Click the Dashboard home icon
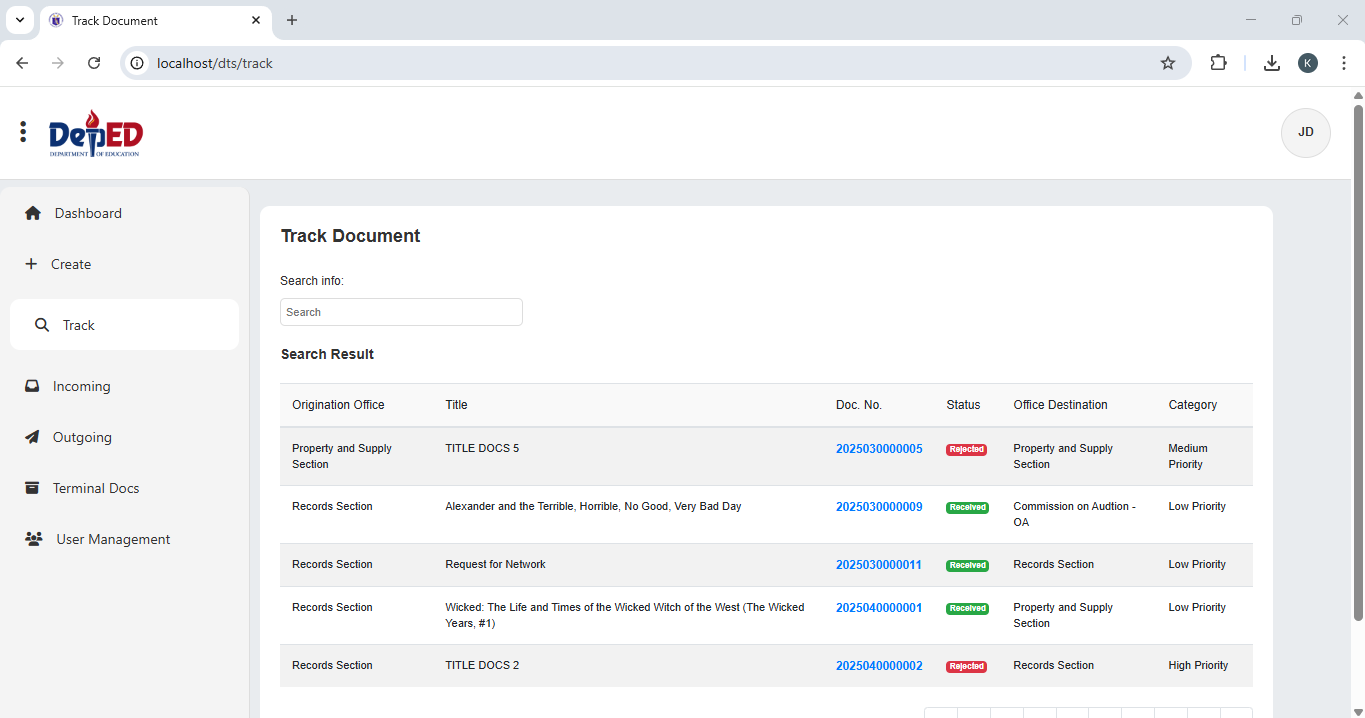Viewport: 1365px width, 718px height. (x=33, y=213)
